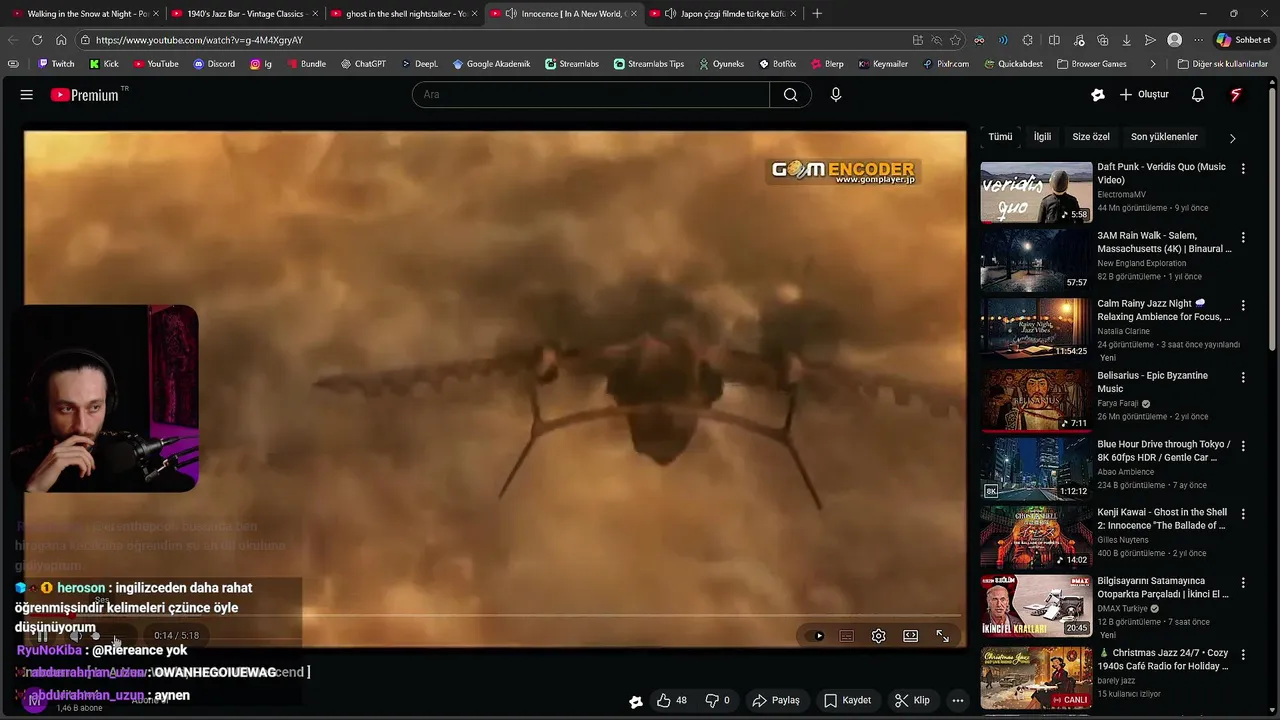
Task: Open browser extensions puzzle icon
Action: [1028, 40]
